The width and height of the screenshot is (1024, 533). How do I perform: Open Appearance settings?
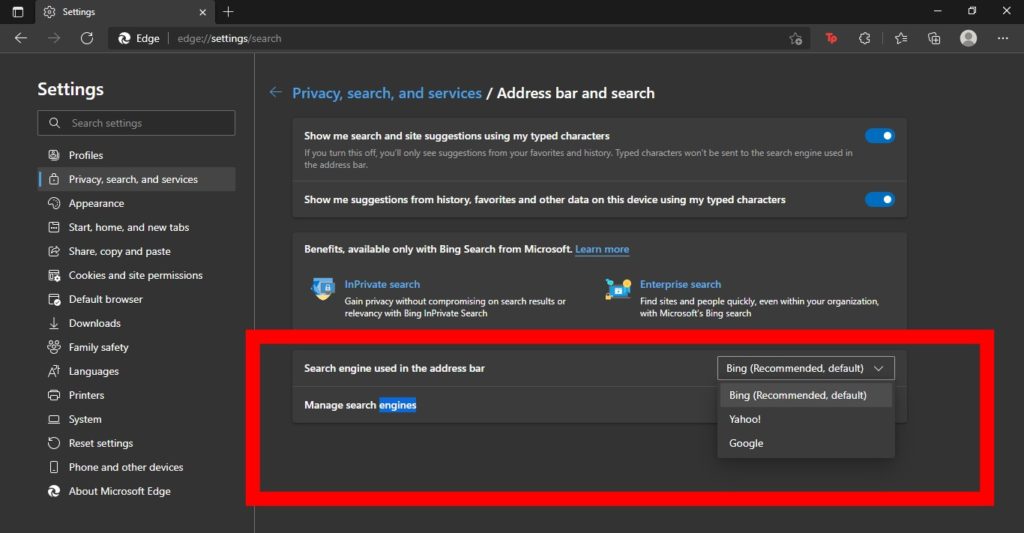point(136,203)
